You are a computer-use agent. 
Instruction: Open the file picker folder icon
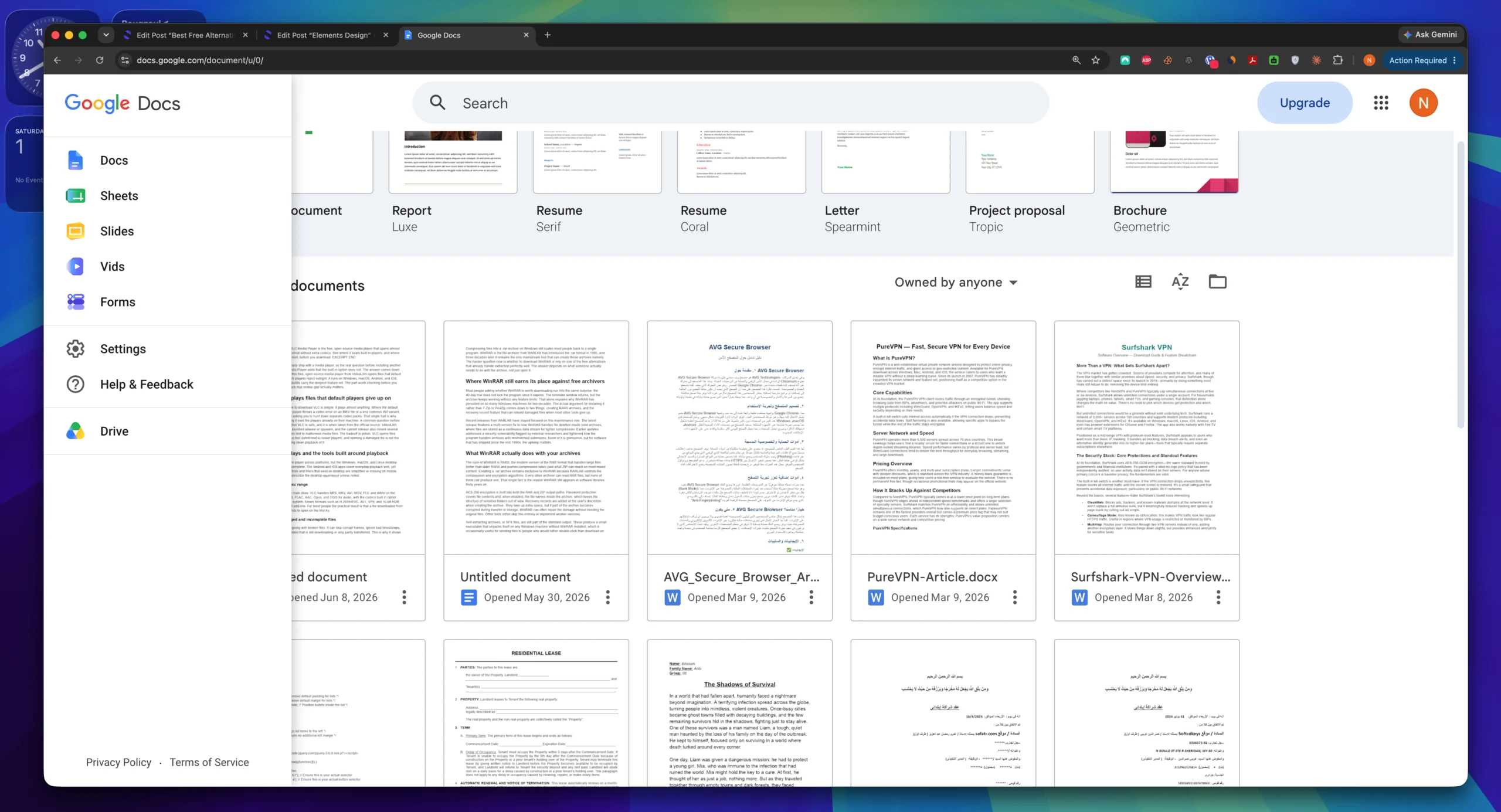coord(1217,282)
